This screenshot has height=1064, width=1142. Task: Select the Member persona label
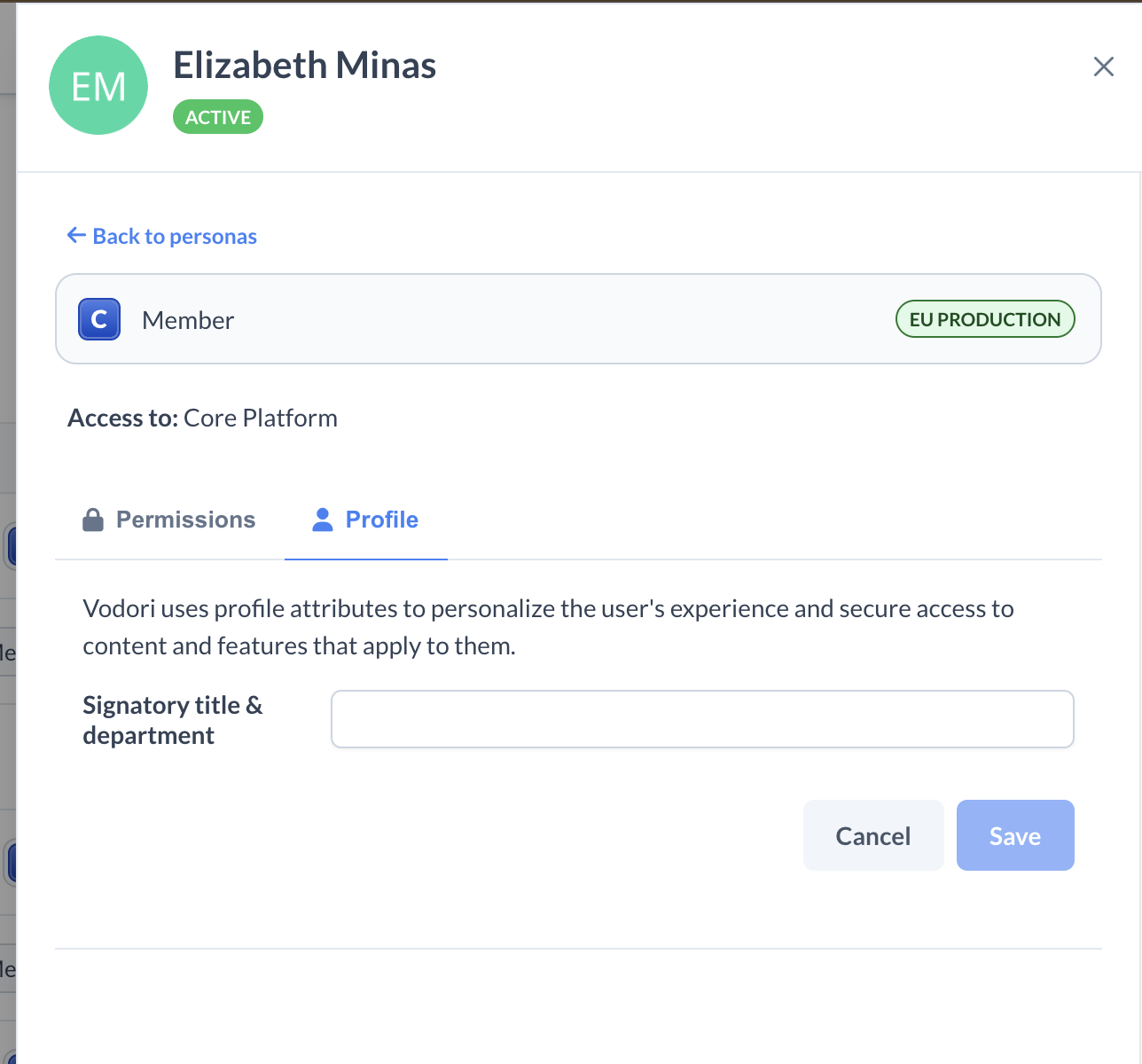coord(188,320)
